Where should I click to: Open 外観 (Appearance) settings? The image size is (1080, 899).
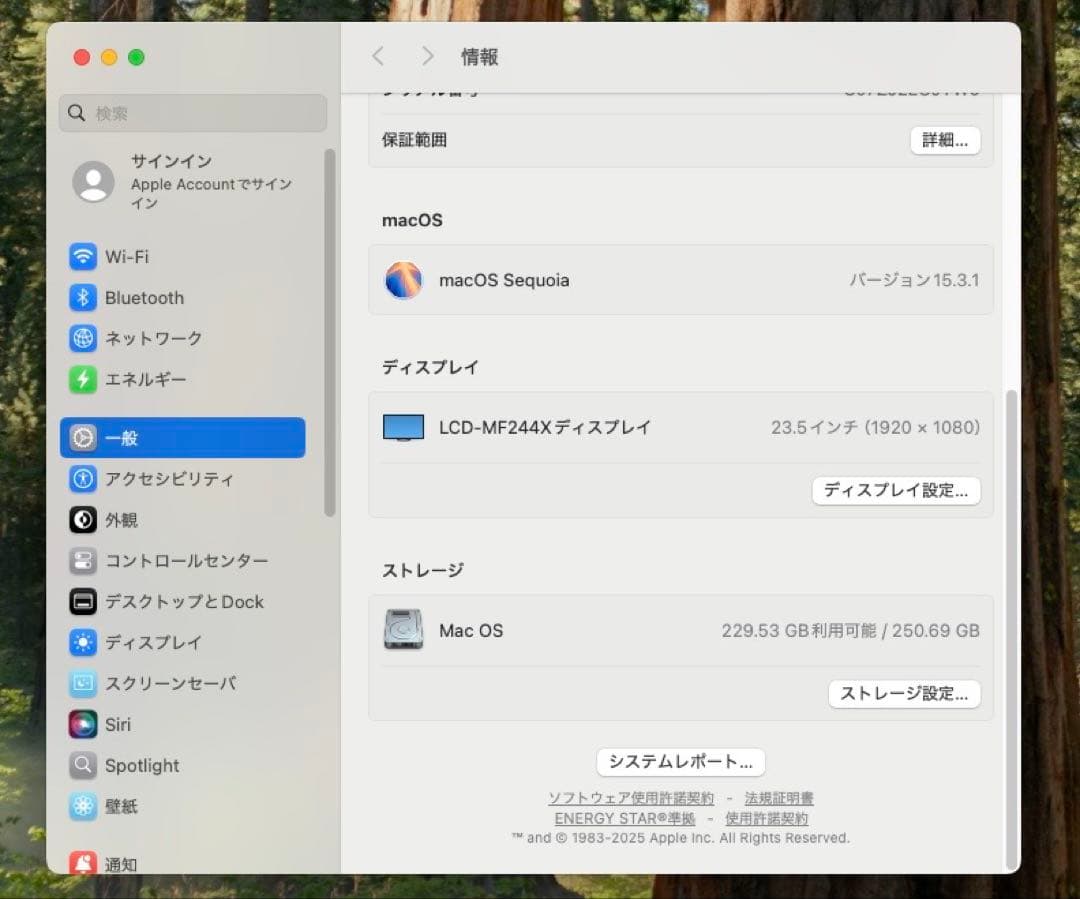122,520
